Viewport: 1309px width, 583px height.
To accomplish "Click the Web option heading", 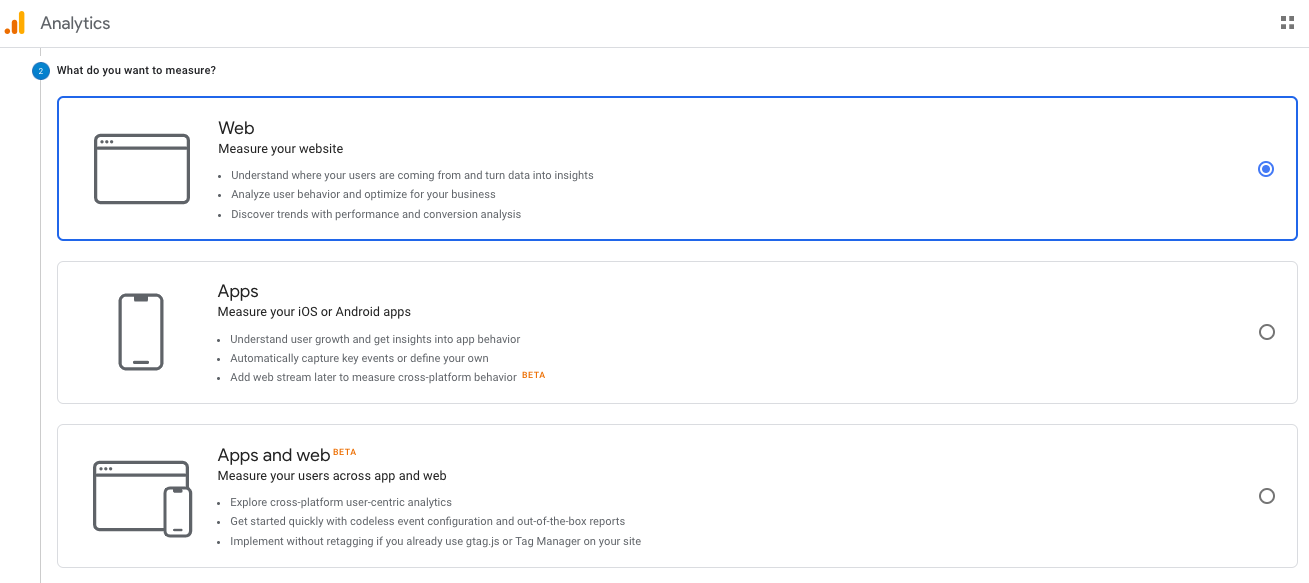I will coord(236,128).
